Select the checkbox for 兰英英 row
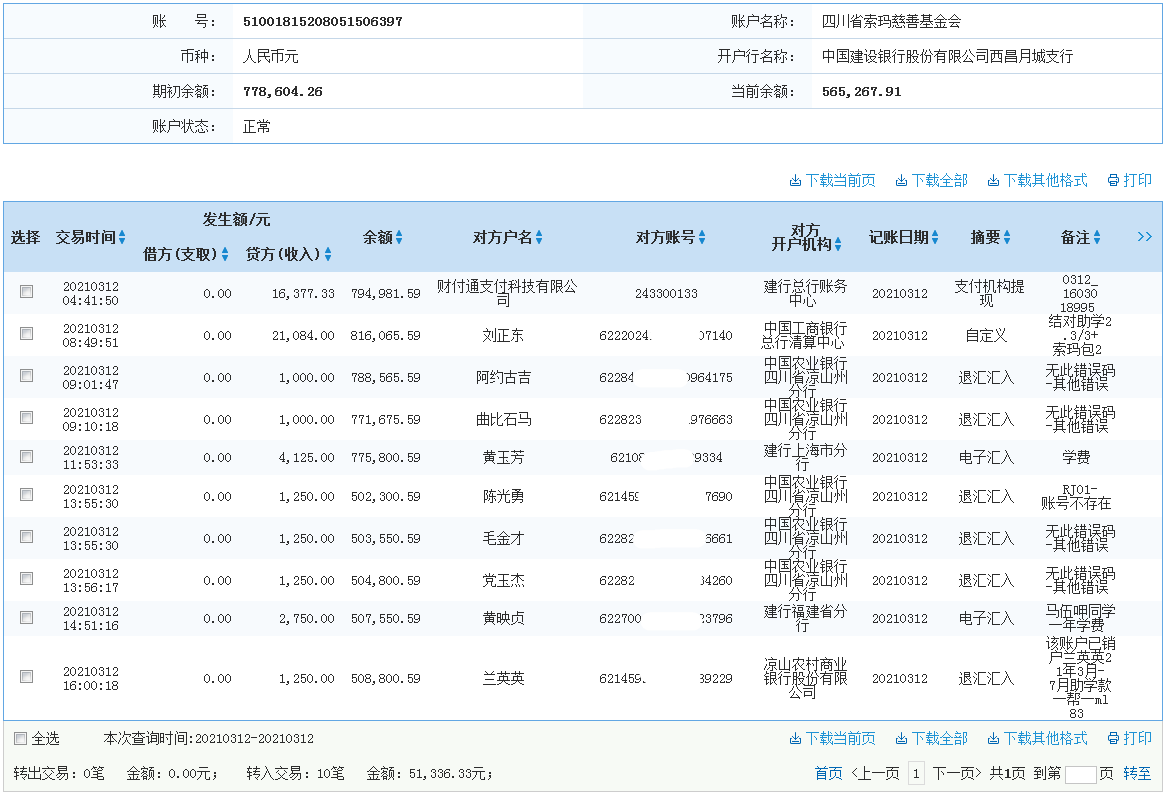 coord(27,677)
